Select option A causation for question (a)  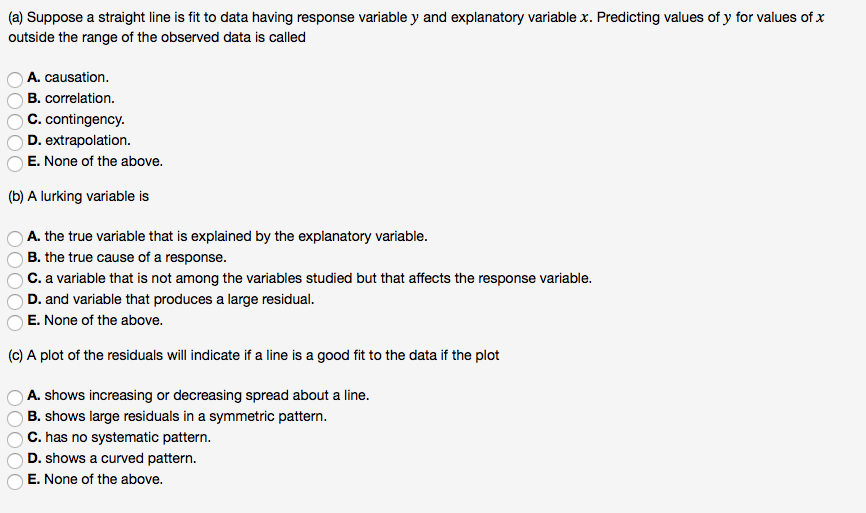click(x=15, y=80)
